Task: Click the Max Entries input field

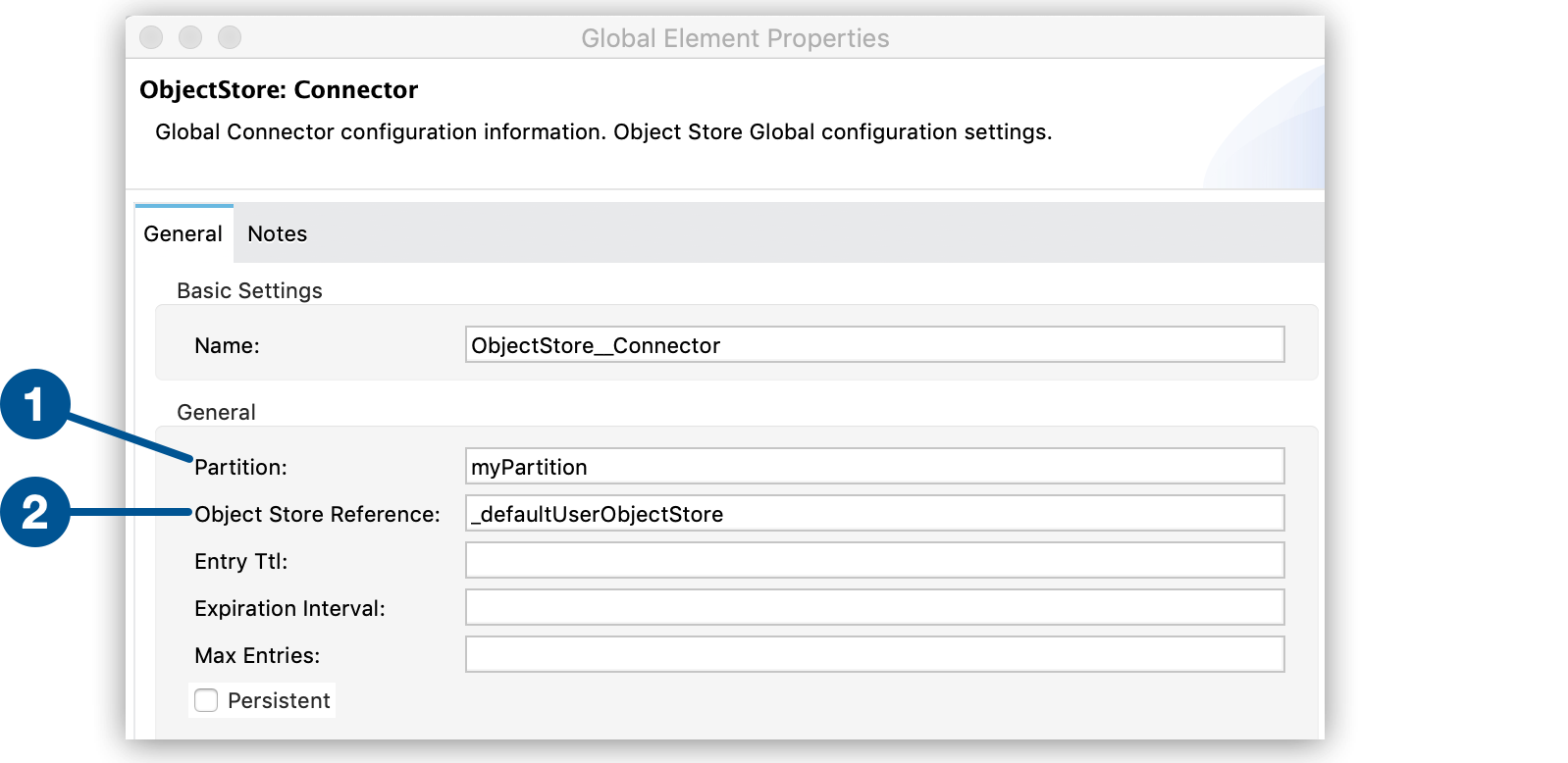Action: pyautogui.click(x=874, y=655)
